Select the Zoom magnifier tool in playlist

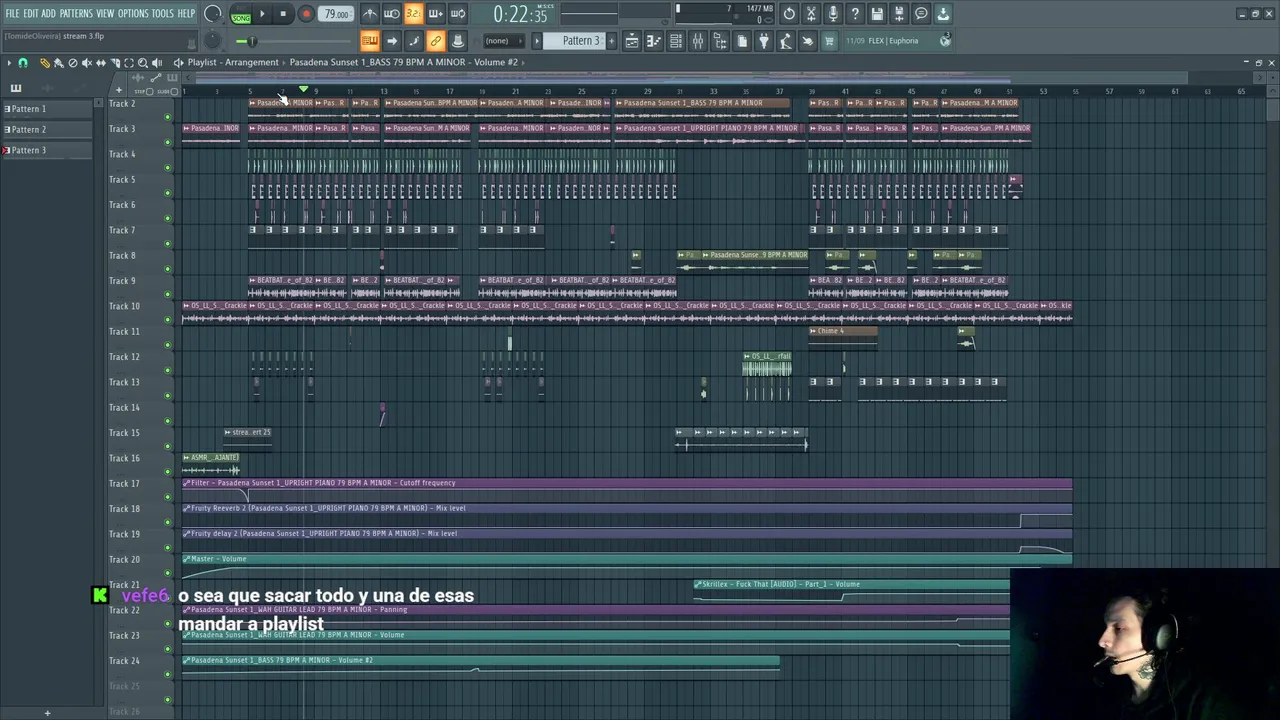[143, 62]
